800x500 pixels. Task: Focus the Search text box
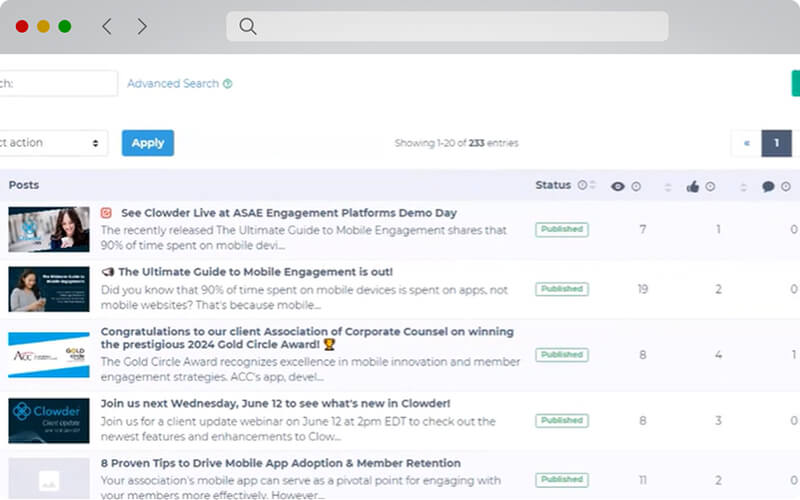(58, 83)
